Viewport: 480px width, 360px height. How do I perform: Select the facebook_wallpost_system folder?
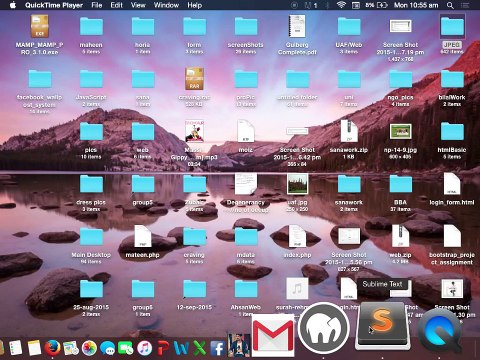(40, 79)
